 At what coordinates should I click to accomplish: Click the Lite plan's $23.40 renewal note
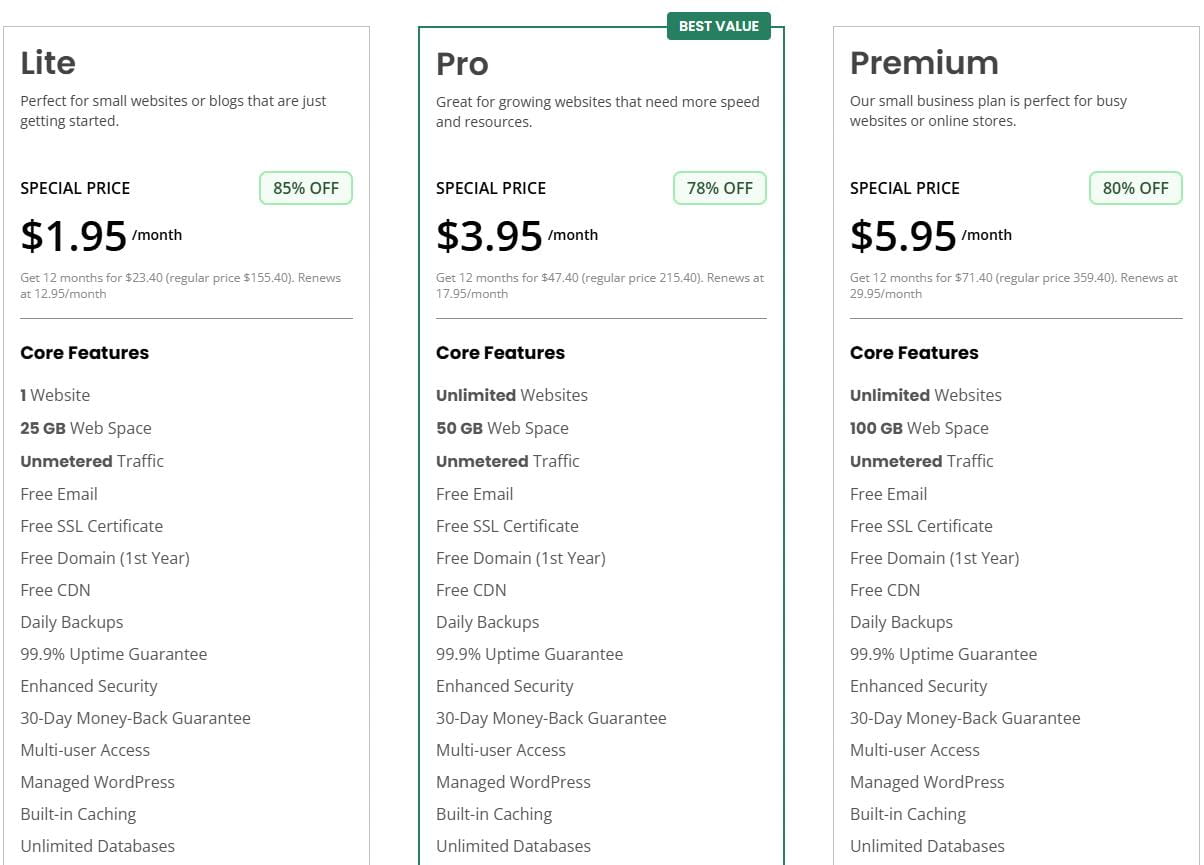(180, 285)
